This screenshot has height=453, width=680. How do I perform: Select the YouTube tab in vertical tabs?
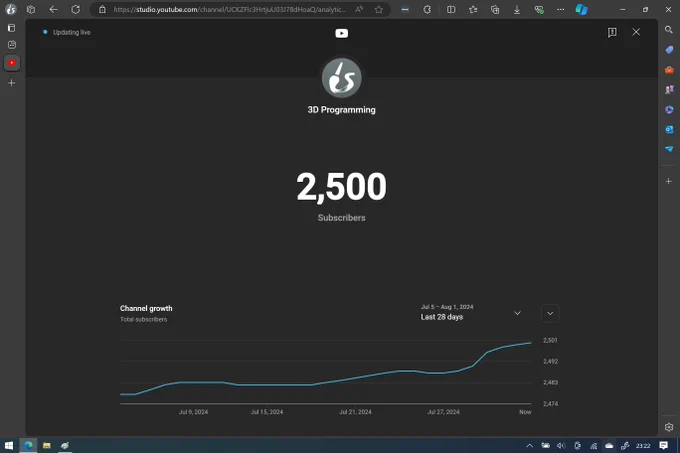click(x=12, y=63)
